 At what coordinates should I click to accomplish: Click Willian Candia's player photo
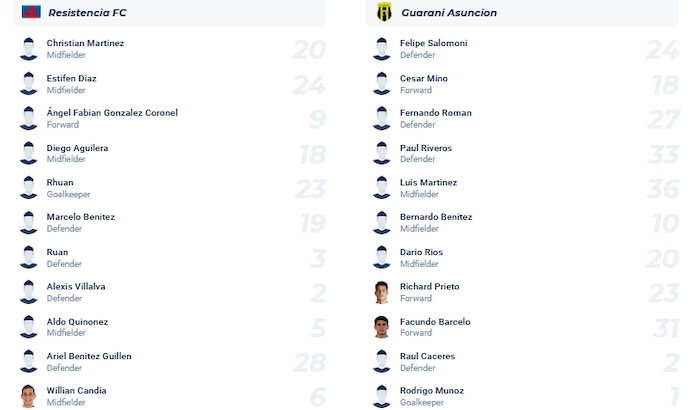(x=28, y=396)
